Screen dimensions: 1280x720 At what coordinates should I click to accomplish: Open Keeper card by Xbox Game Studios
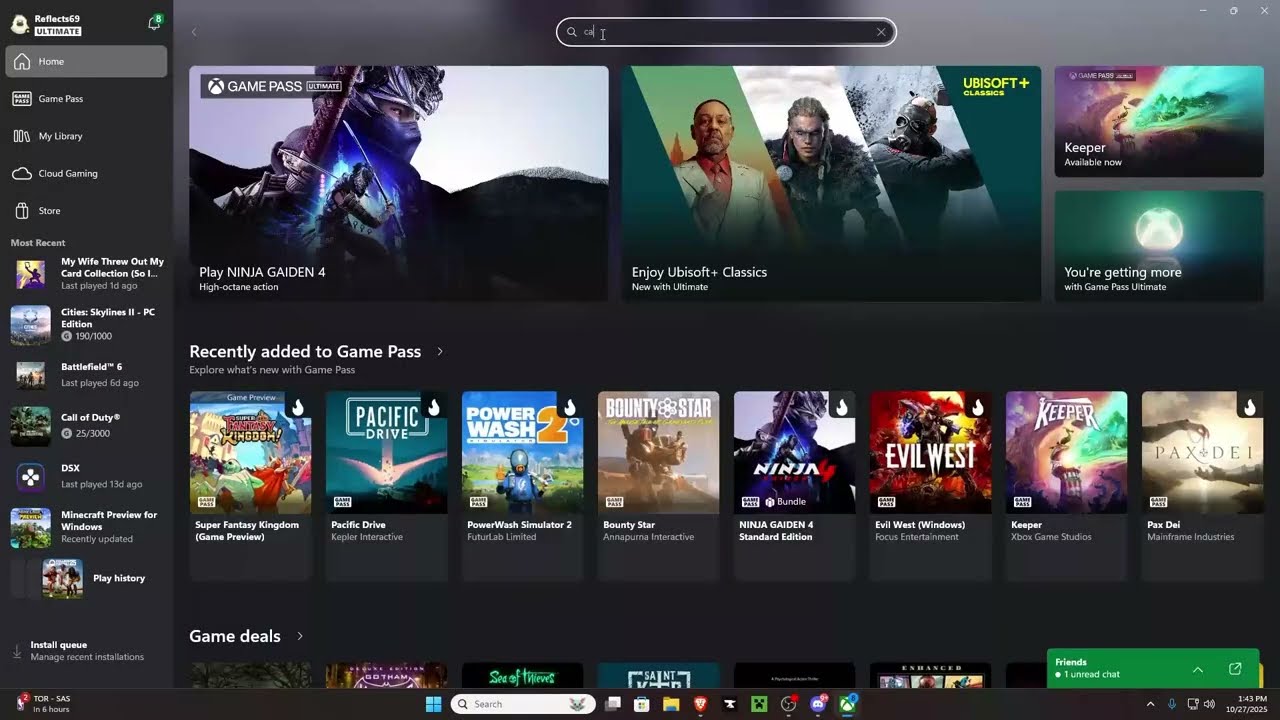coord(1067,485)
